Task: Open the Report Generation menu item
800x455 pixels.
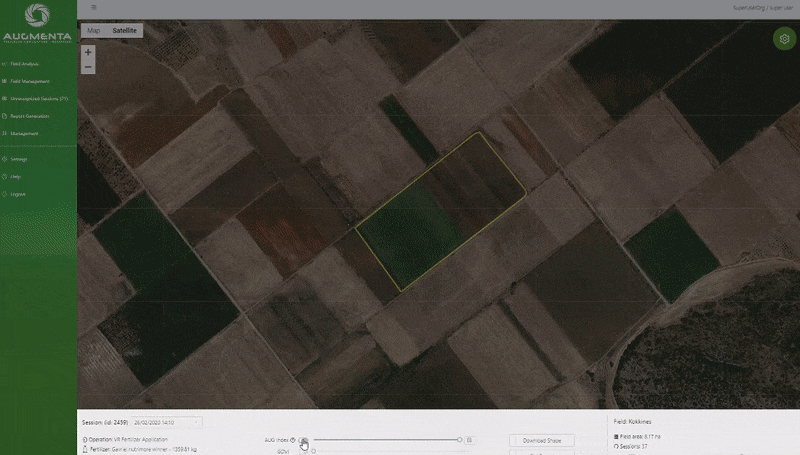Action: pos(30,116)
